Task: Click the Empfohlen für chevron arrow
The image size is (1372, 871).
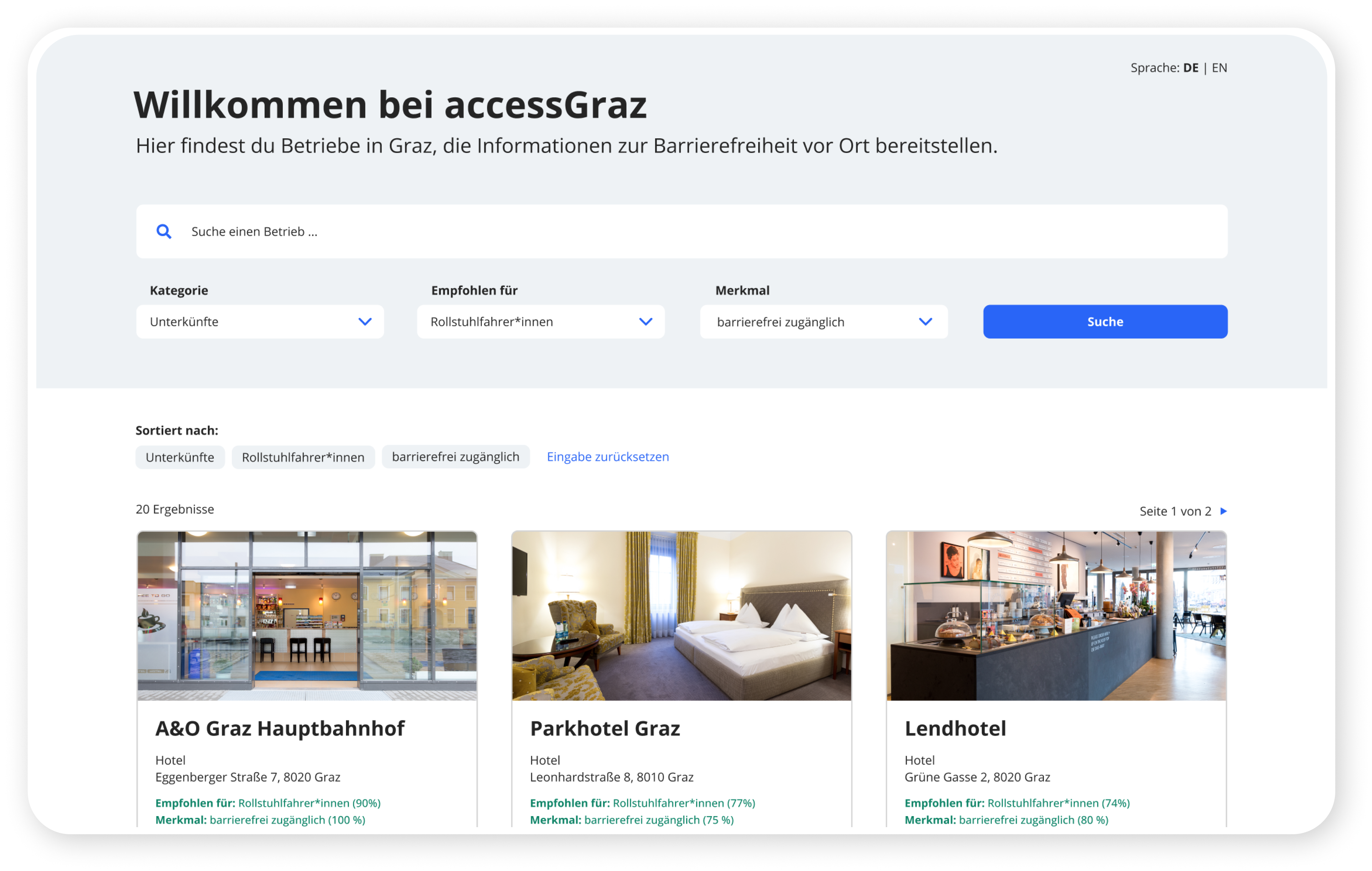Action: pos(646,322)
